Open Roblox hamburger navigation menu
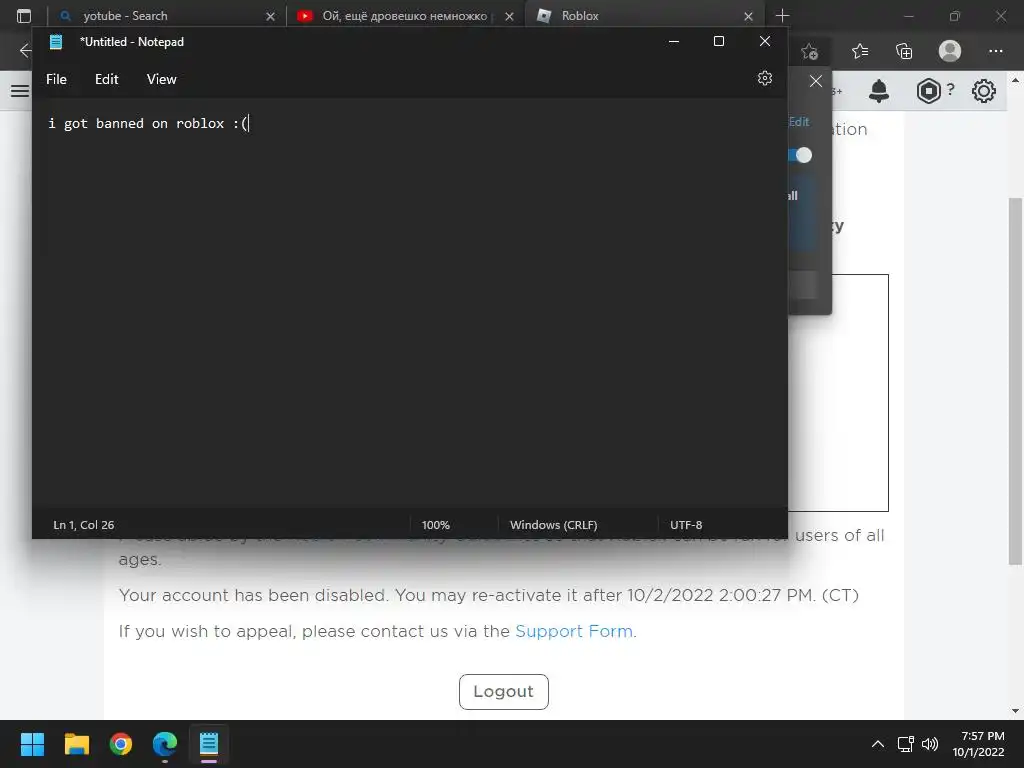Image resolution: width=1024 pixels, height=768 pixels. click(x=20, y=91)
